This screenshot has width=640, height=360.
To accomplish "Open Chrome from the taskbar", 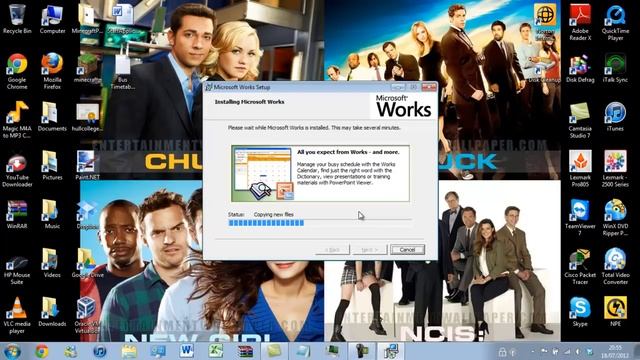I will click(42, 351).
